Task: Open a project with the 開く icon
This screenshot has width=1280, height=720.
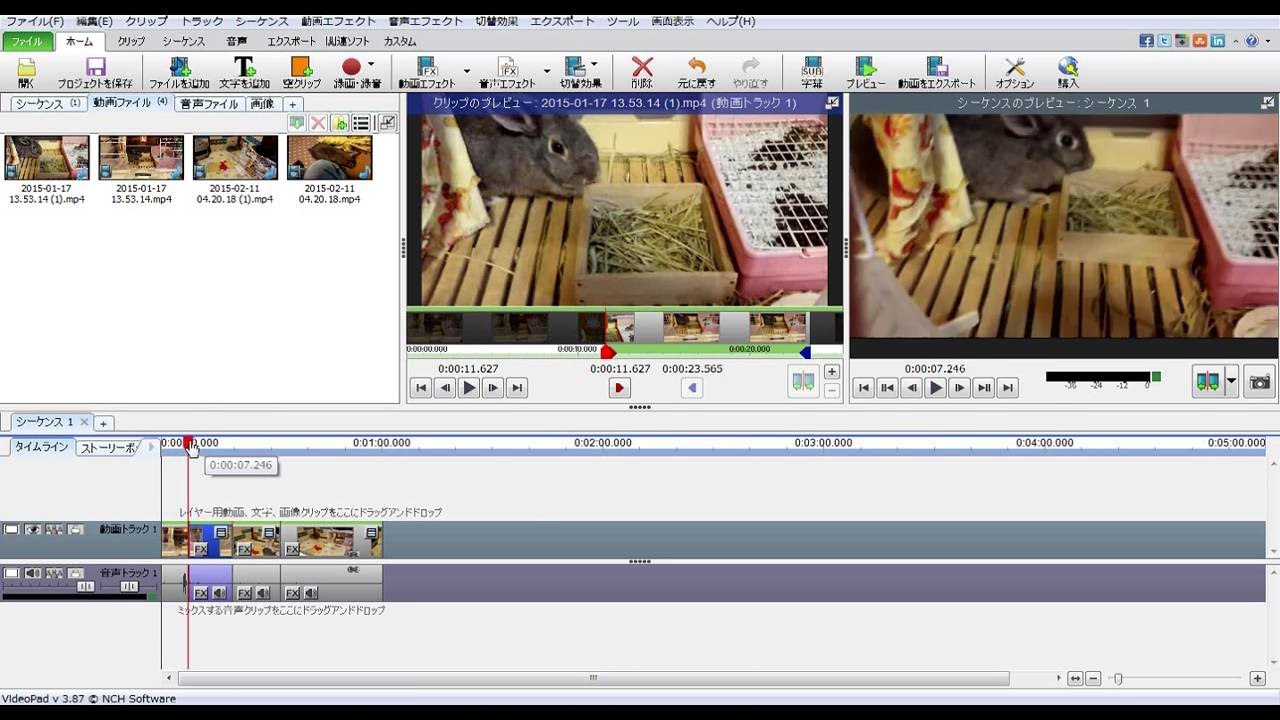Action: pyautogui.click(x=26, y=73)
